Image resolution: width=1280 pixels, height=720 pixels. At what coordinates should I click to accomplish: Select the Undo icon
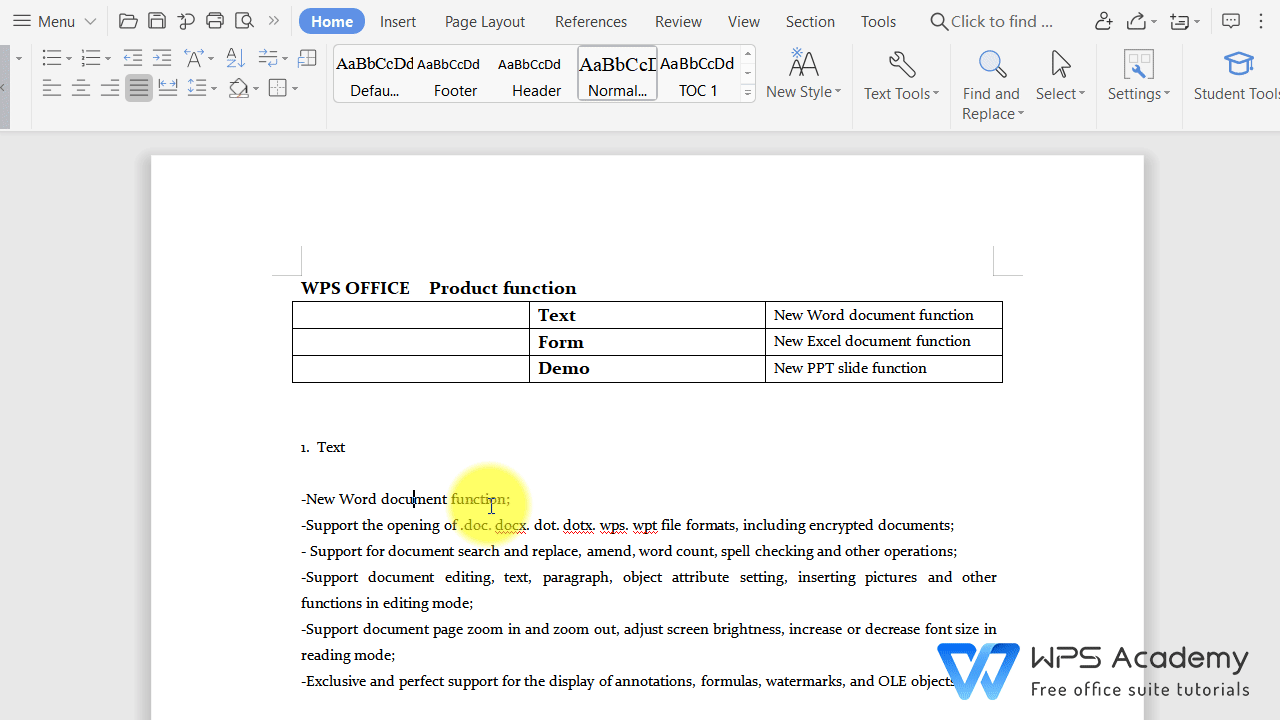[x=185, y=20]
